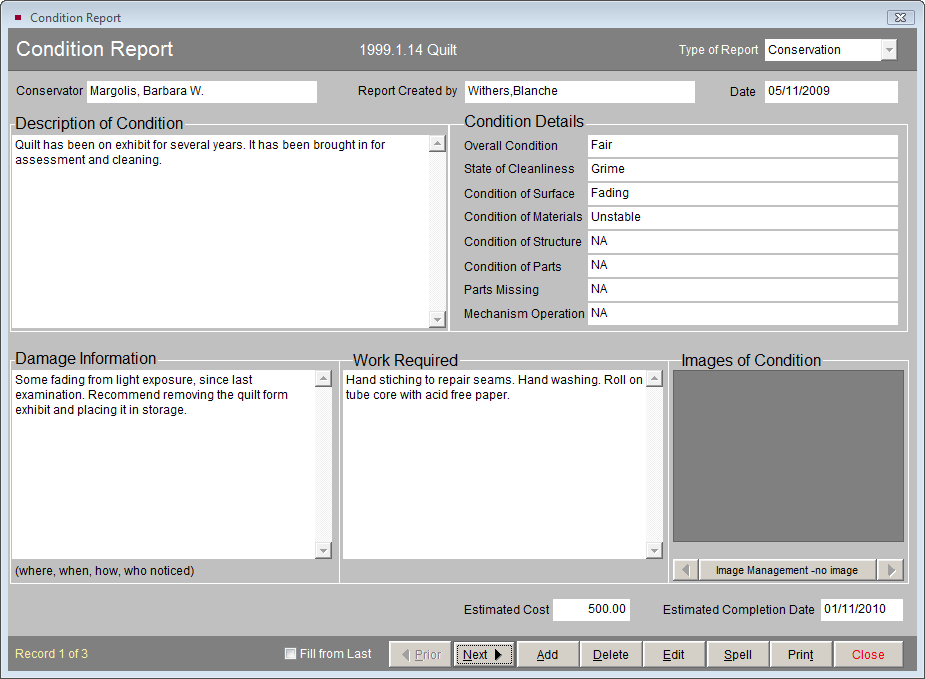The image size is (925, 679).
Task: Click the Conservator name field
Action: click(x=200, y=91)
